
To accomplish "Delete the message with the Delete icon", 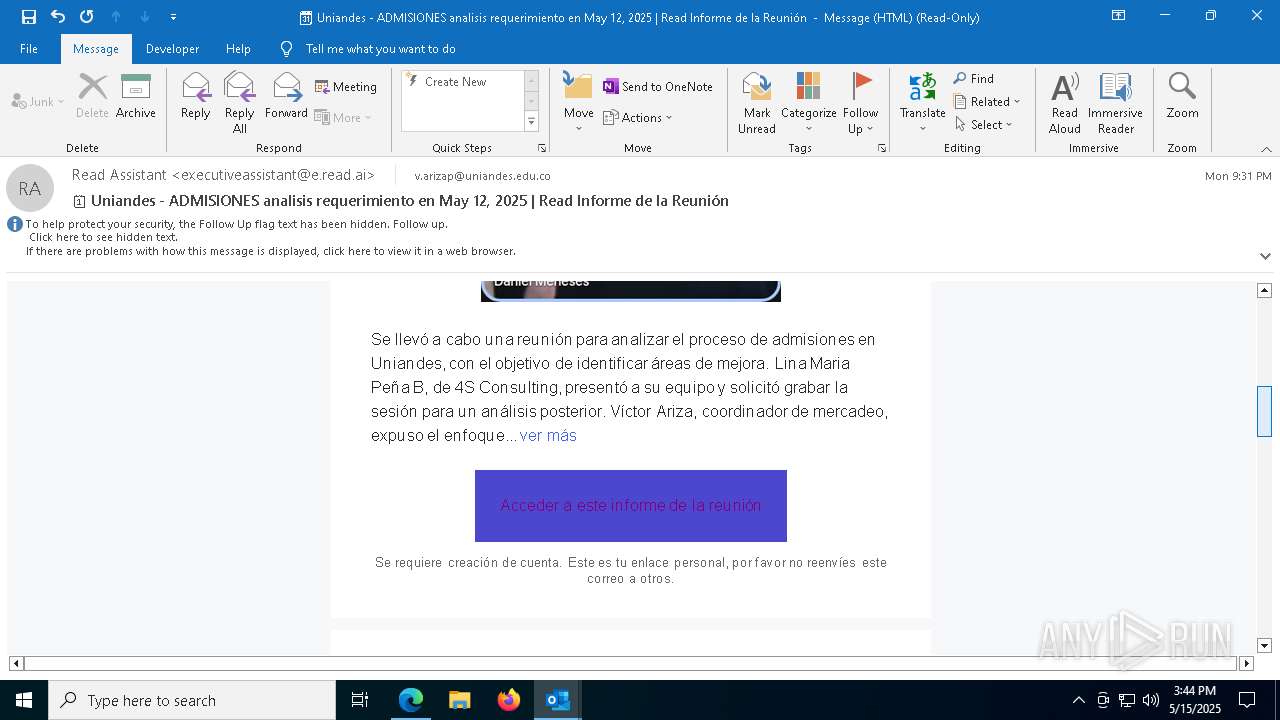I will [92, 97].
